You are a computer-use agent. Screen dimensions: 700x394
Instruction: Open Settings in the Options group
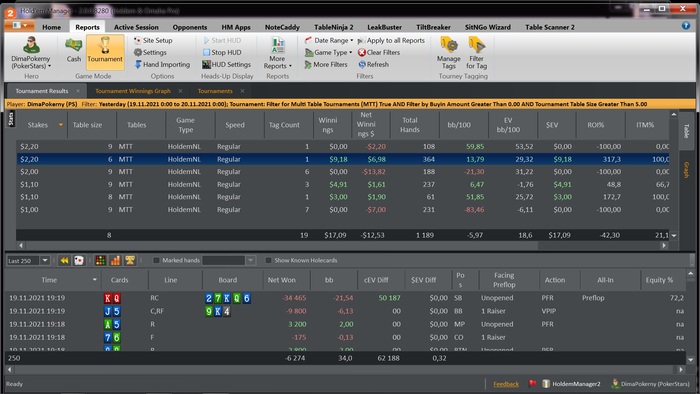150,52
